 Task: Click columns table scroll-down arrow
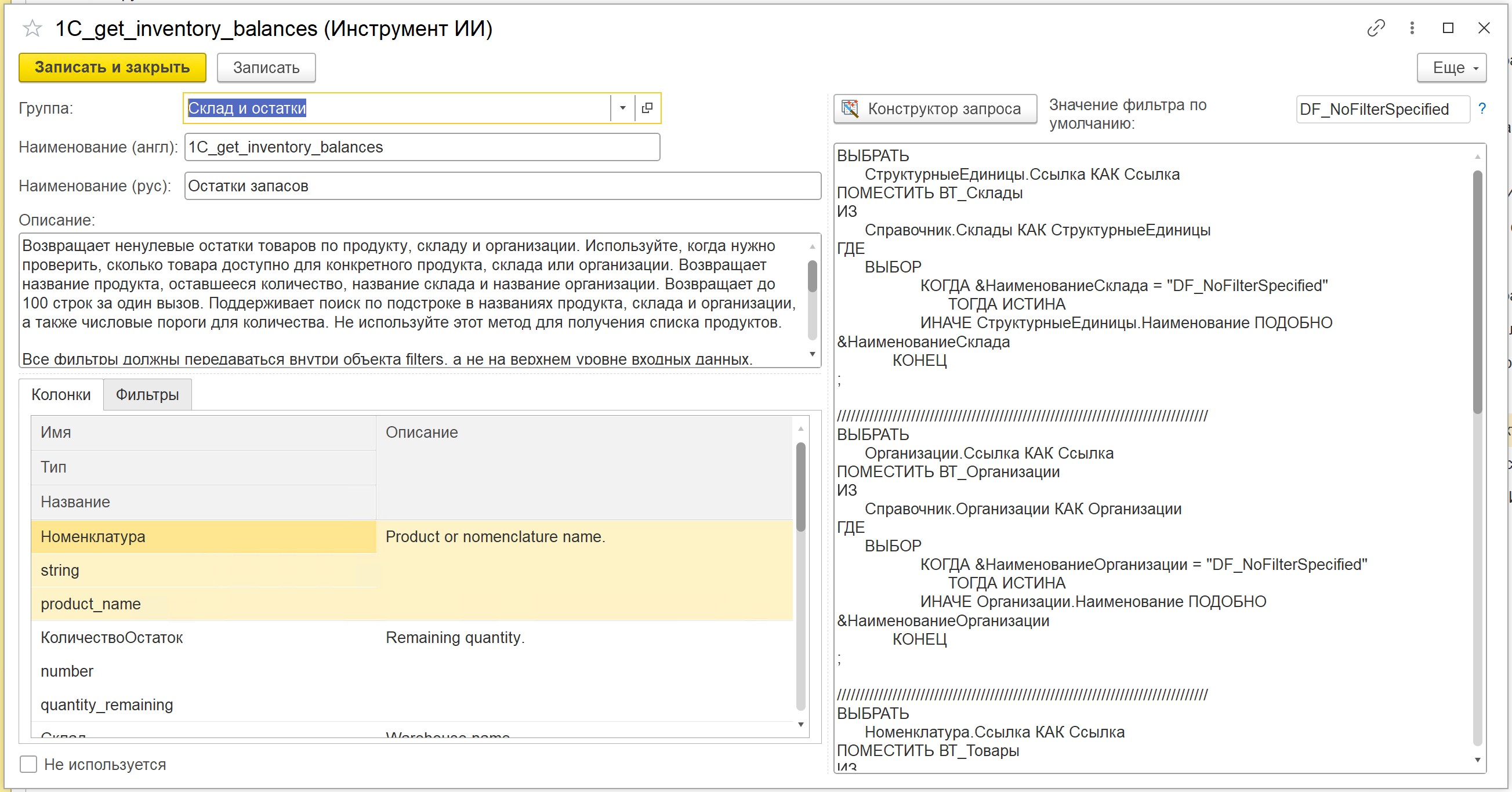(x=800, y=725)
